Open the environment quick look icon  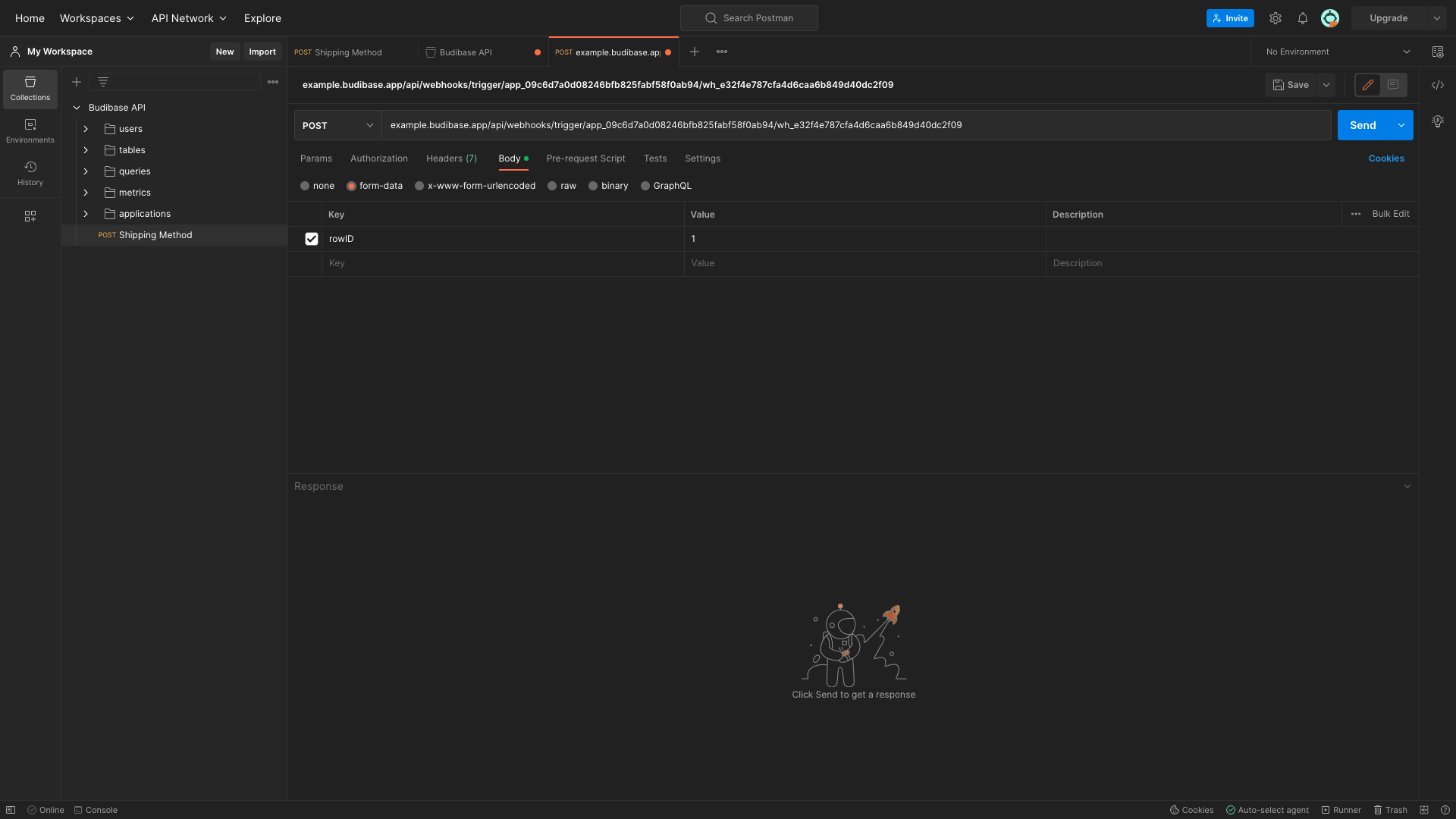coord(1438,52)
